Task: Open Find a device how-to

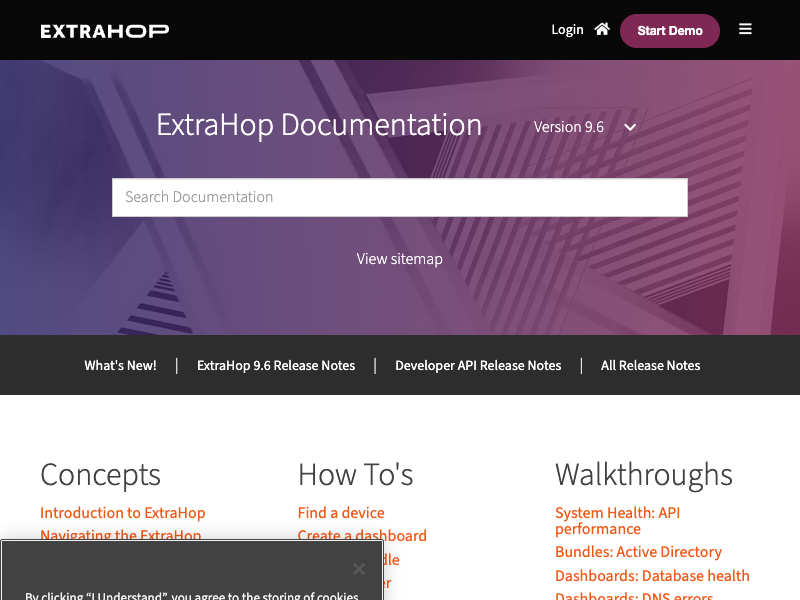Action: (x=341, y=513)
